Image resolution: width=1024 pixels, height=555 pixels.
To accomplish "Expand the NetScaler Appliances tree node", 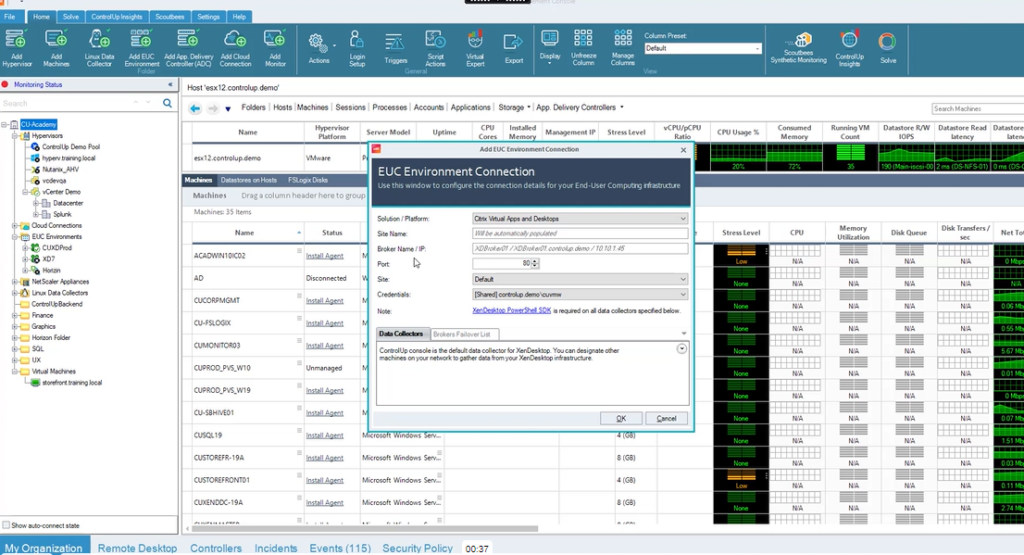I will point(15,281).
